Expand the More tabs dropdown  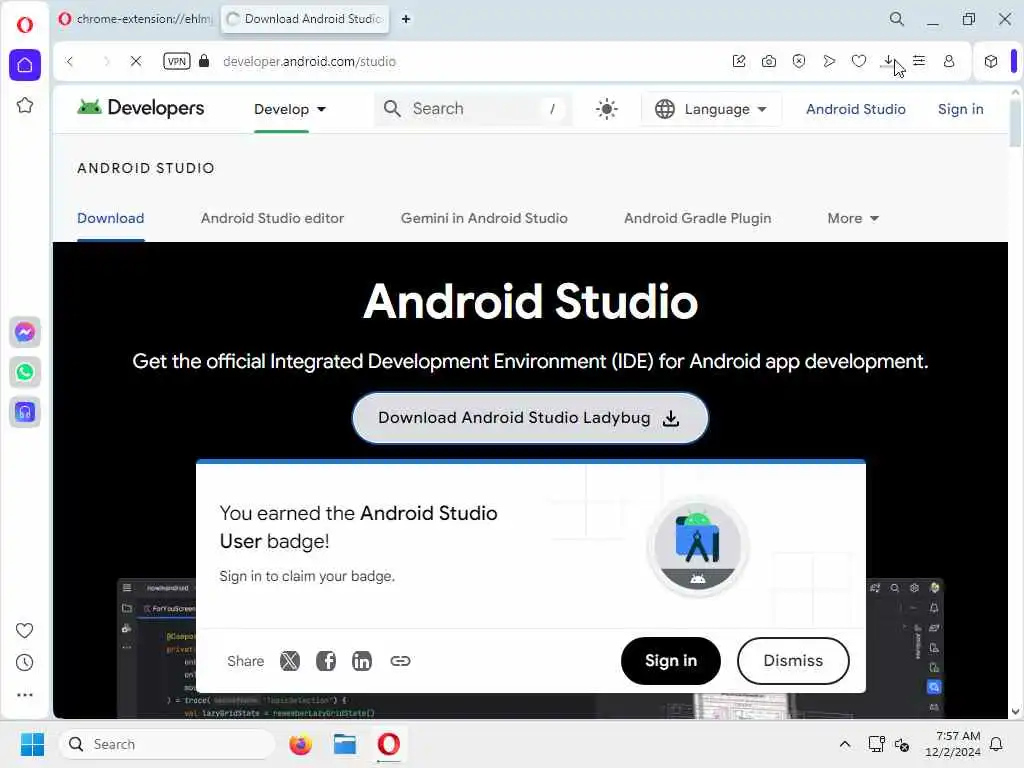click(853, 218)
